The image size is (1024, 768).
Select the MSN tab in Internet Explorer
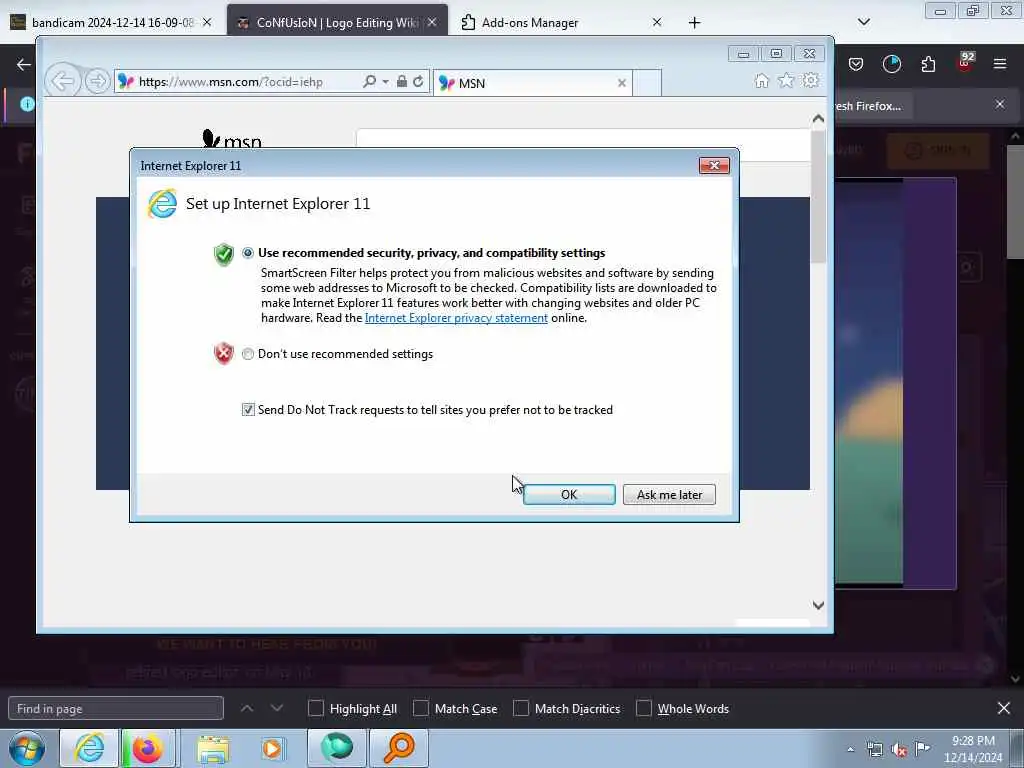tap(532, 83)
